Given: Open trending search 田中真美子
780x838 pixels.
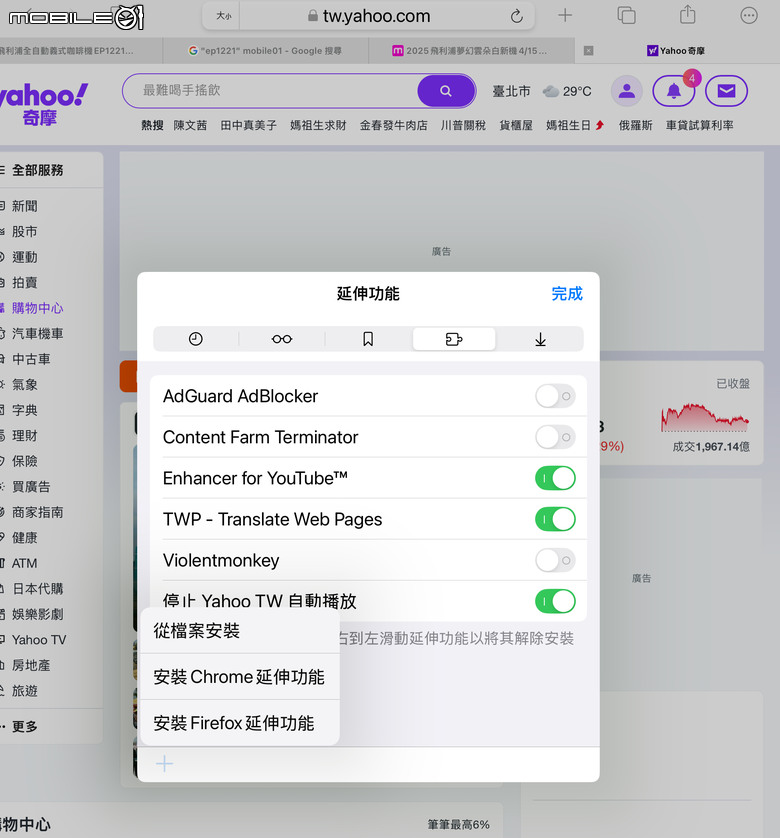Looking at the screenshot, I should 249,125.
